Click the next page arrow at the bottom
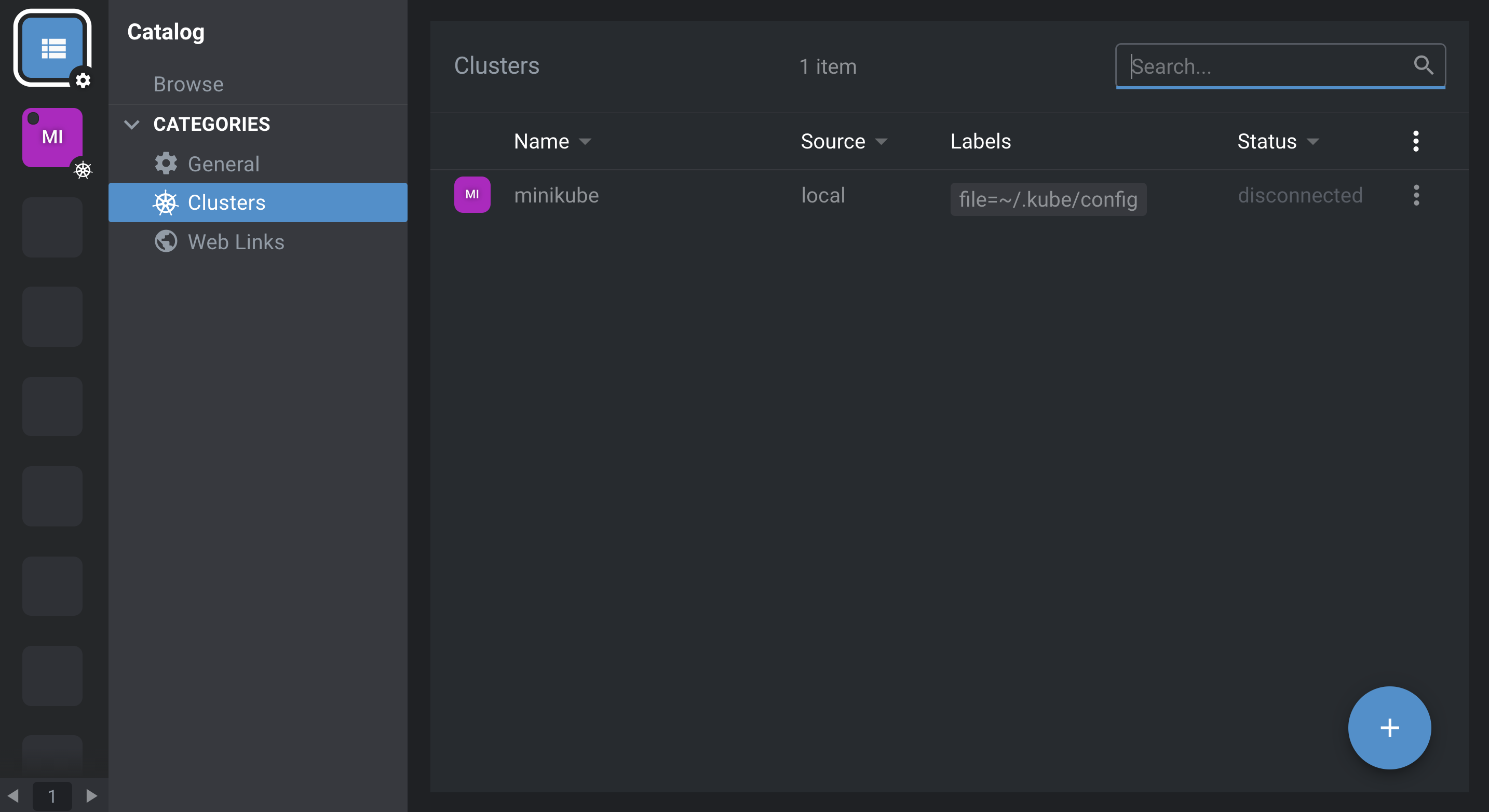 pyautogui.click(x=91, y=796)
